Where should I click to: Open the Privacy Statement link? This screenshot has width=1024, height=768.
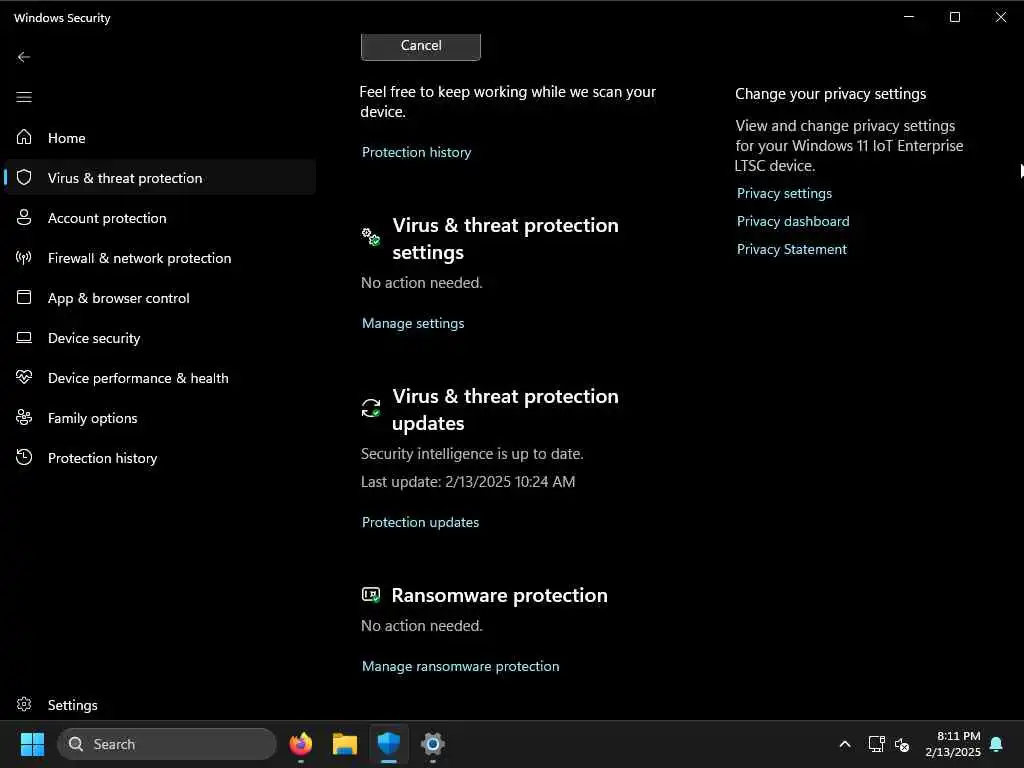point(792,249)
